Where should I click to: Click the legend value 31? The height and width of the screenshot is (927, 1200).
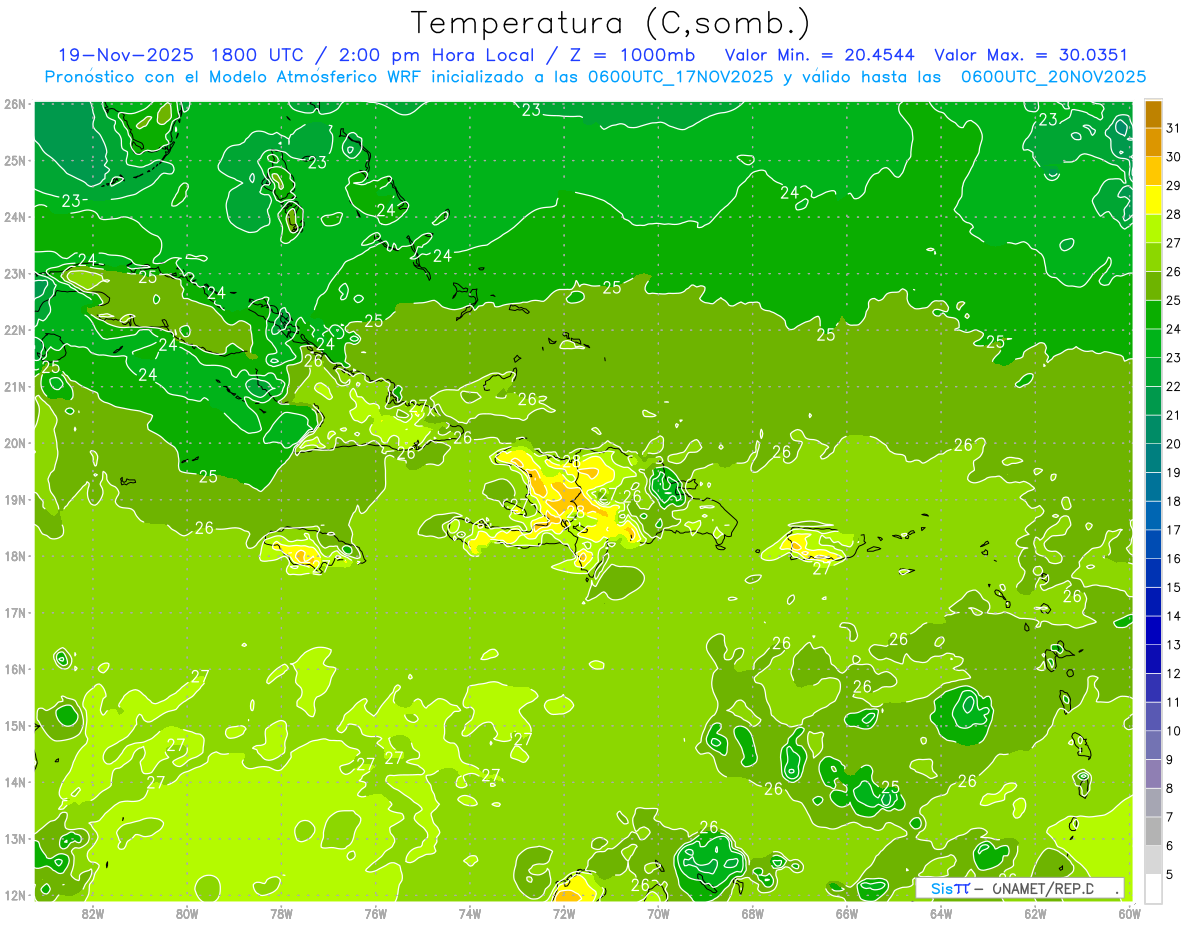click(x=1173, y=128)
